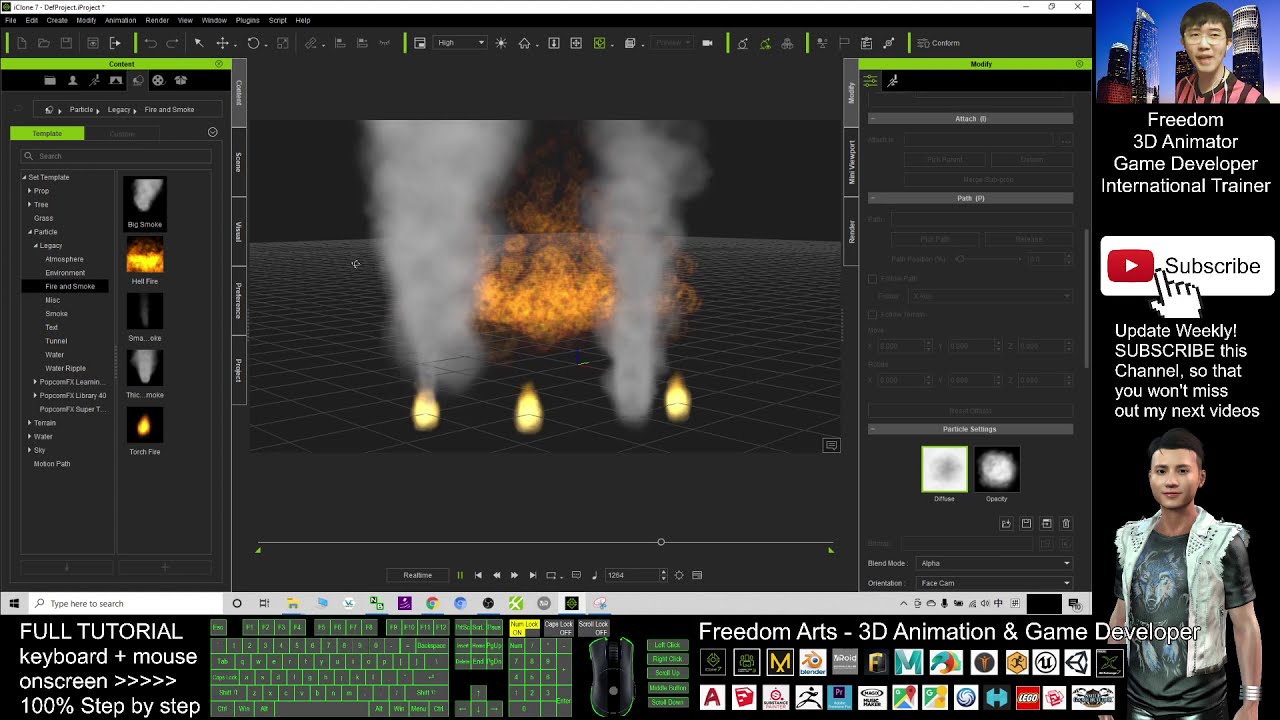Image resolution: width=1280 pixels, height=720 pixels.
Task: Toggle the sound note icon in player
Action: tap(594, 575)
